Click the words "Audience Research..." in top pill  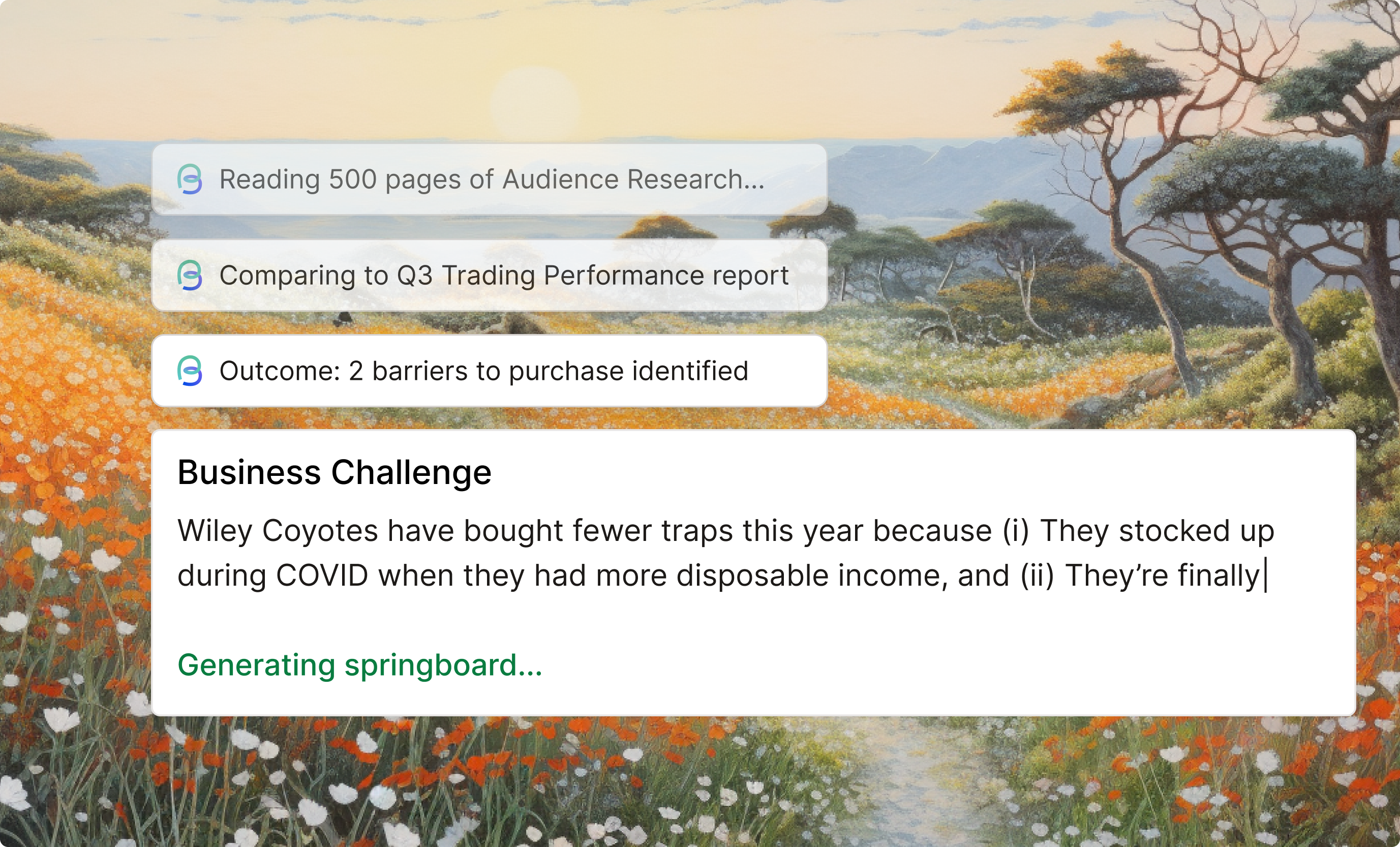633,179
